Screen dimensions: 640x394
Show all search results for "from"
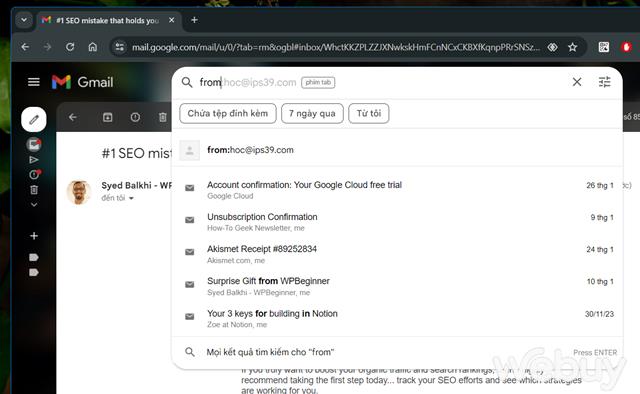(x=397, y=352)
